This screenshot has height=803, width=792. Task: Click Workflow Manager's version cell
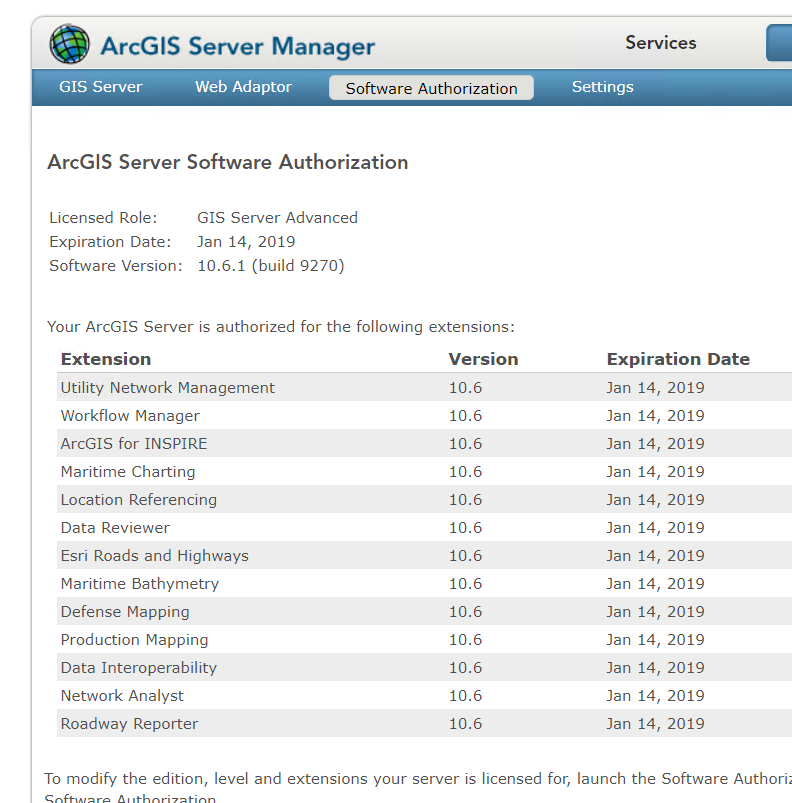465,416
